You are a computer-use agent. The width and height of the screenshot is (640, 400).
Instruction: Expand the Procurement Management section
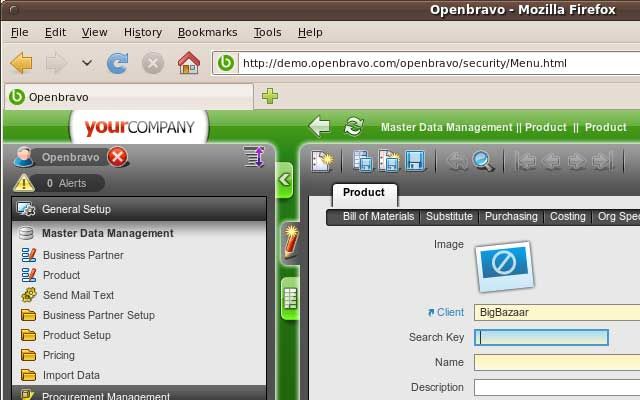click(139, 394)
